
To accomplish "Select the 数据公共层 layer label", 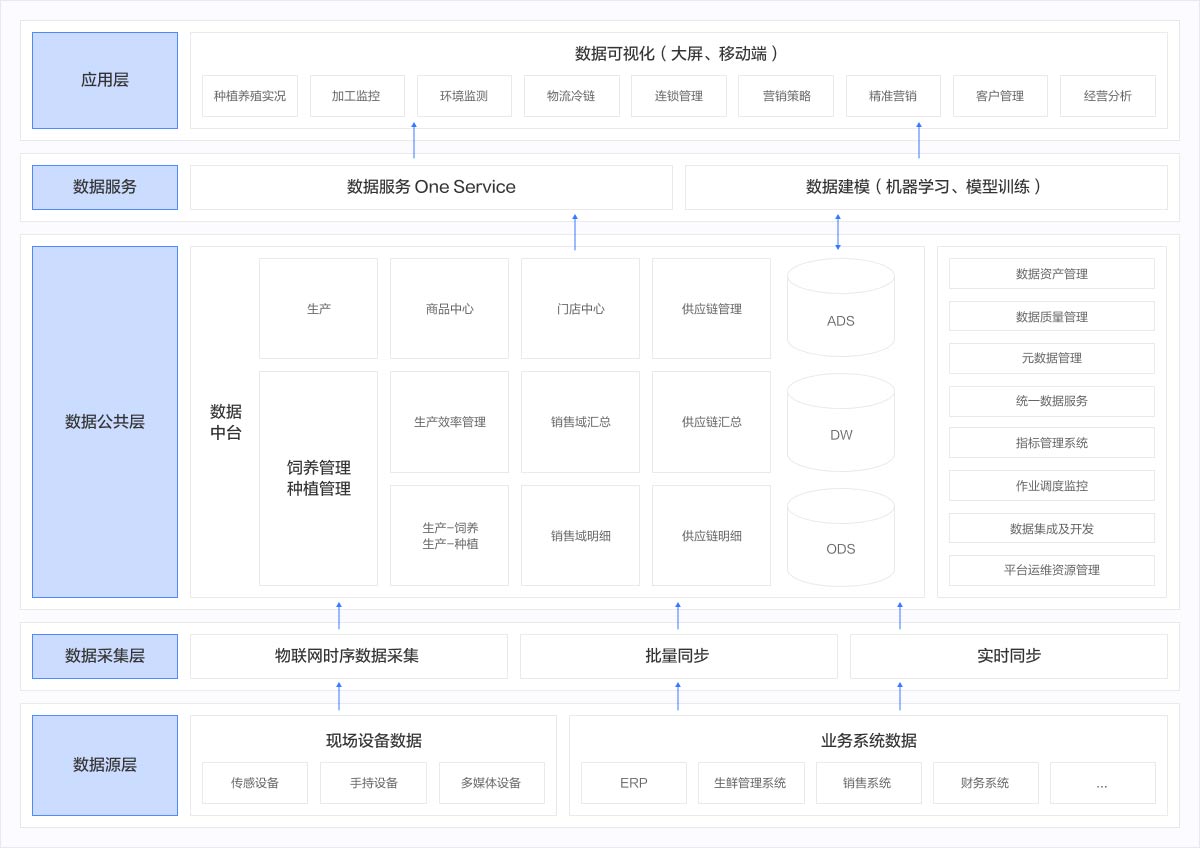I will [x=105, y=422].
